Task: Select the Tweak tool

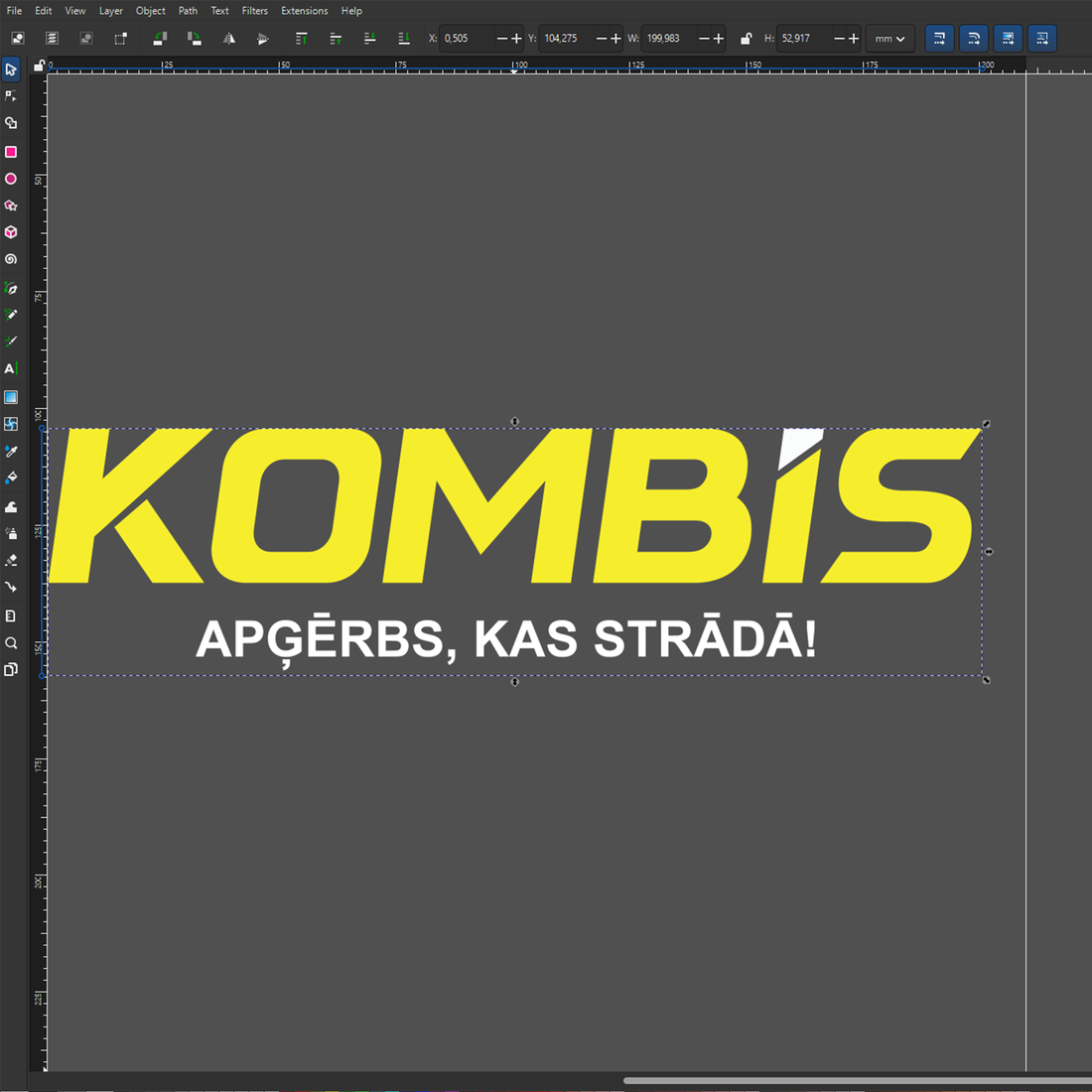Action: pyautogui.click(x=11, y=507)
